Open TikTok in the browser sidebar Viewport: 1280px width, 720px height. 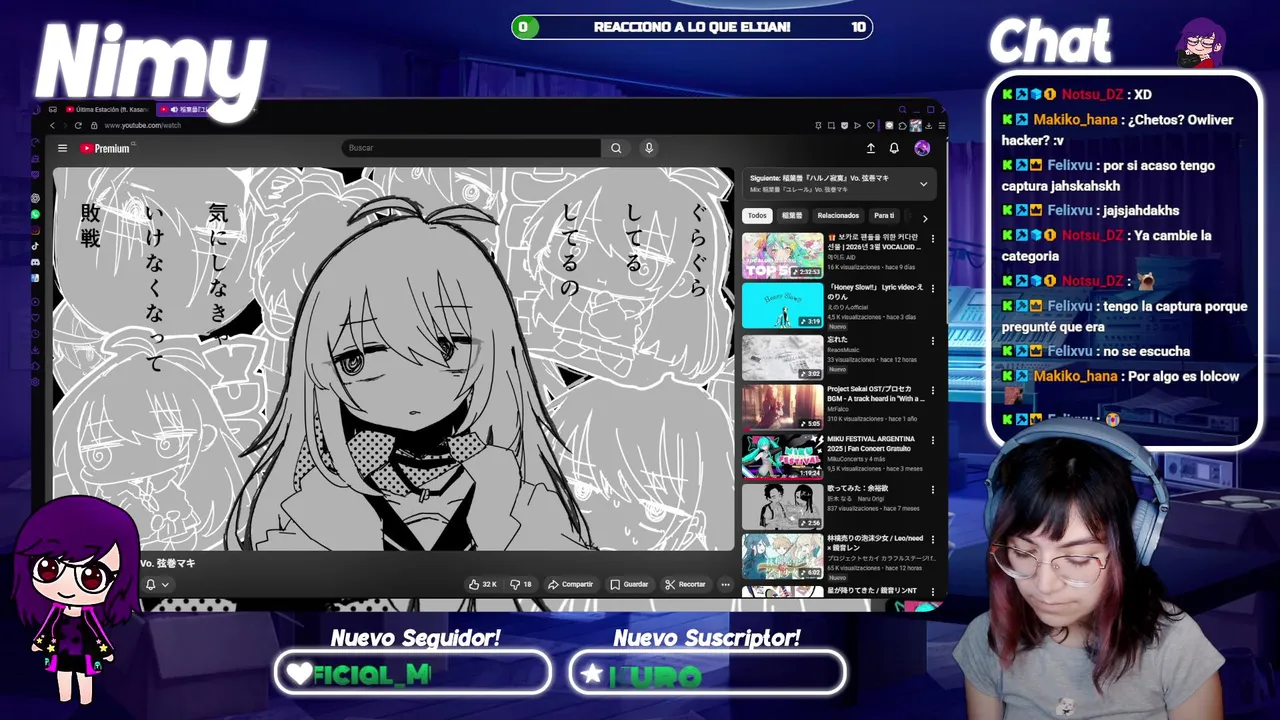pyautogui.click(x=35, y=246)
